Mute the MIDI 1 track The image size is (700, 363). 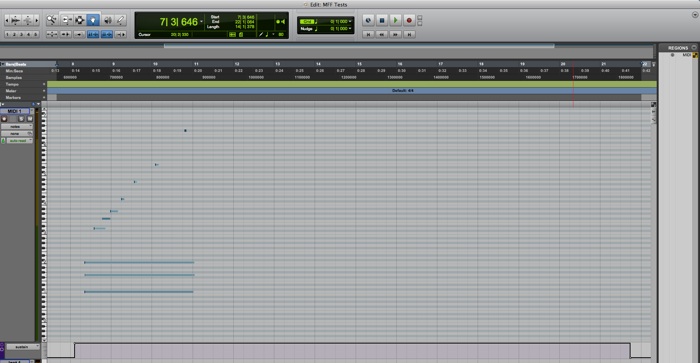click(x=29, y=119)
